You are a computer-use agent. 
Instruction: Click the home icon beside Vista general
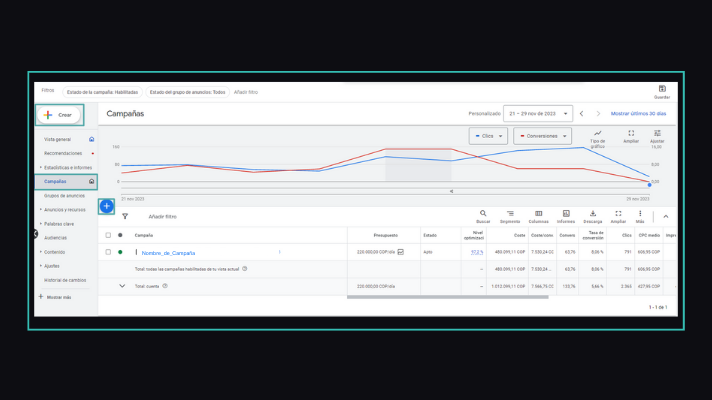pyautogui.click(x=92, y=139)
